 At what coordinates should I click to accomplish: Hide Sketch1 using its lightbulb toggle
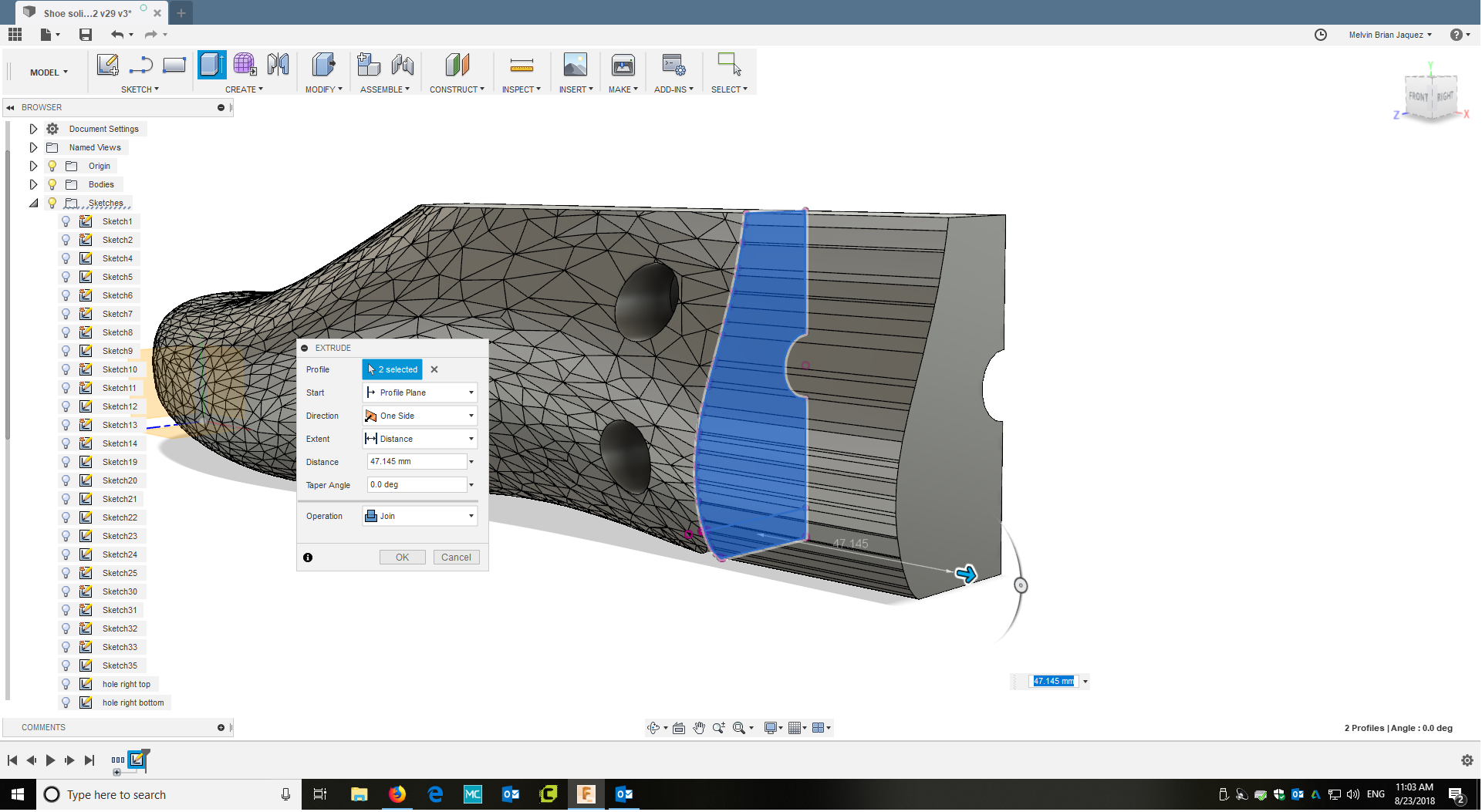[x=66, y=221]
